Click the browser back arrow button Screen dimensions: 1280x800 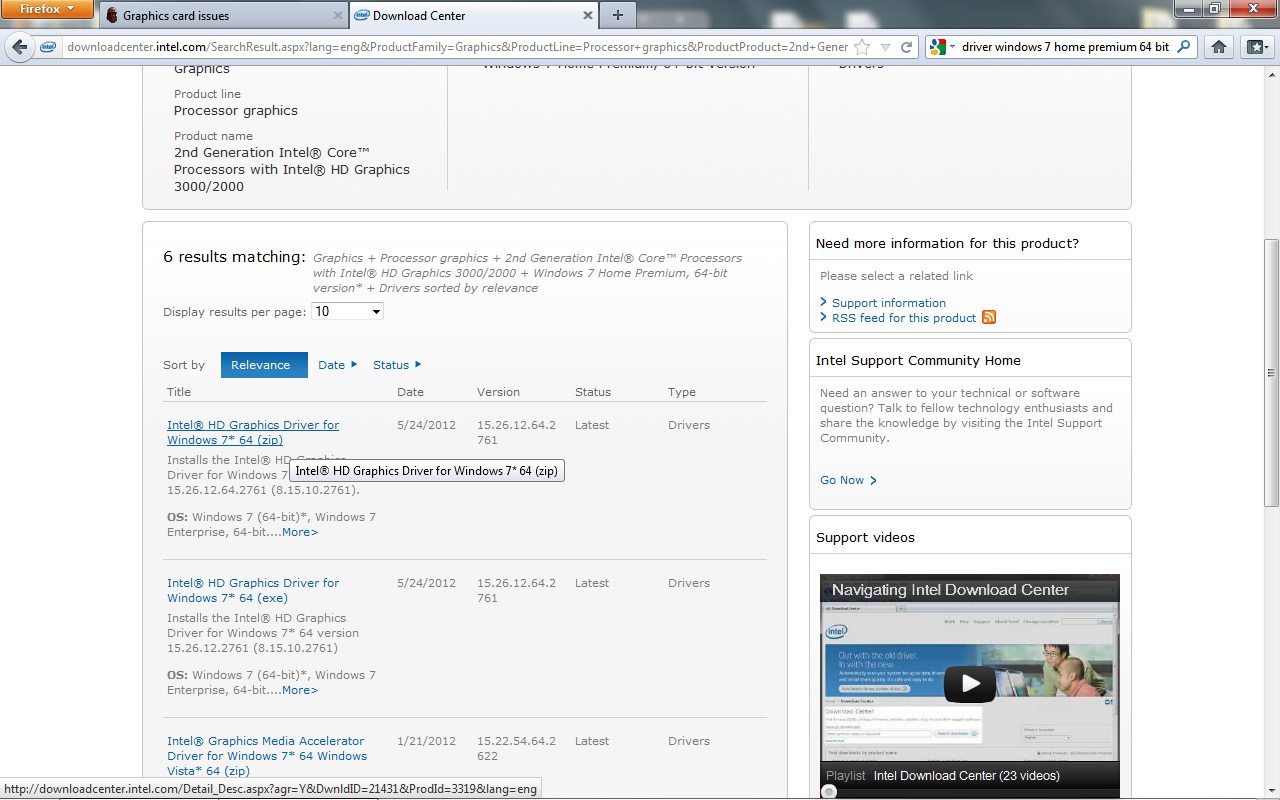point(20,47)
